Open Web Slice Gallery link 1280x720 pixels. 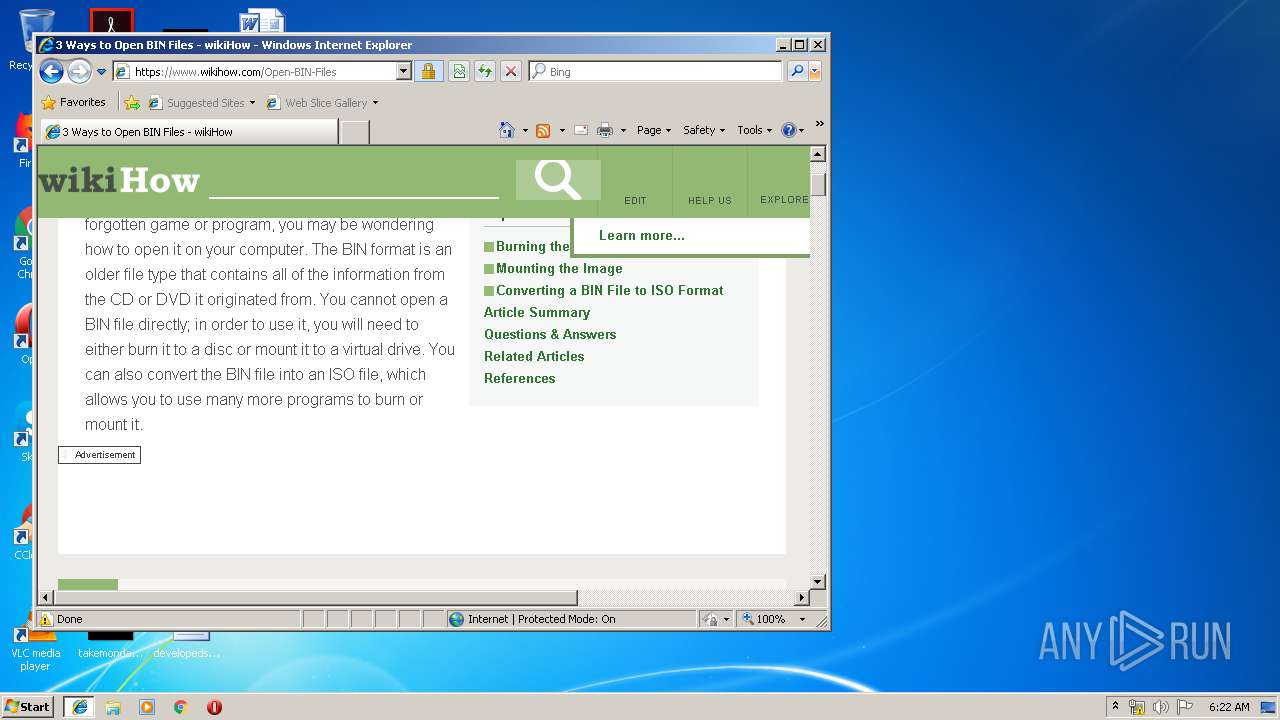[317, 102]
